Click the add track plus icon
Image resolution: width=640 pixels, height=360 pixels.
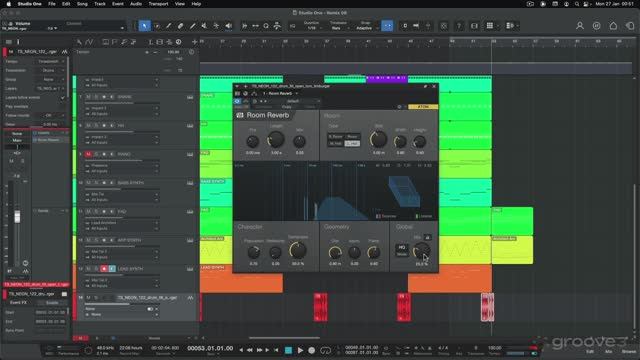(x=195, y=42)
